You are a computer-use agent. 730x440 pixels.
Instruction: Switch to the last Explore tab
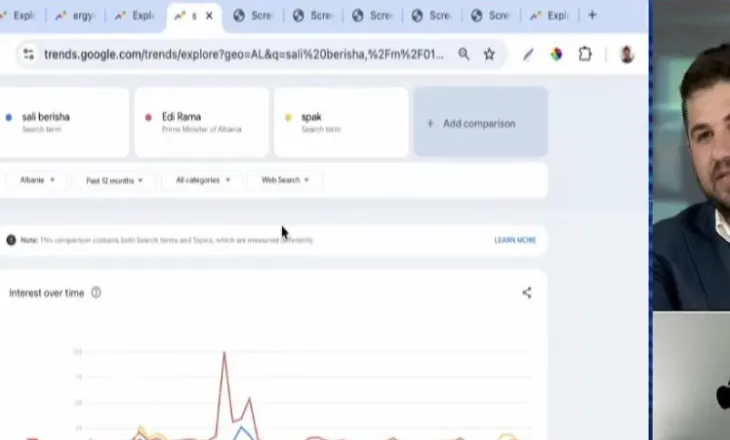tap(549, 16)
